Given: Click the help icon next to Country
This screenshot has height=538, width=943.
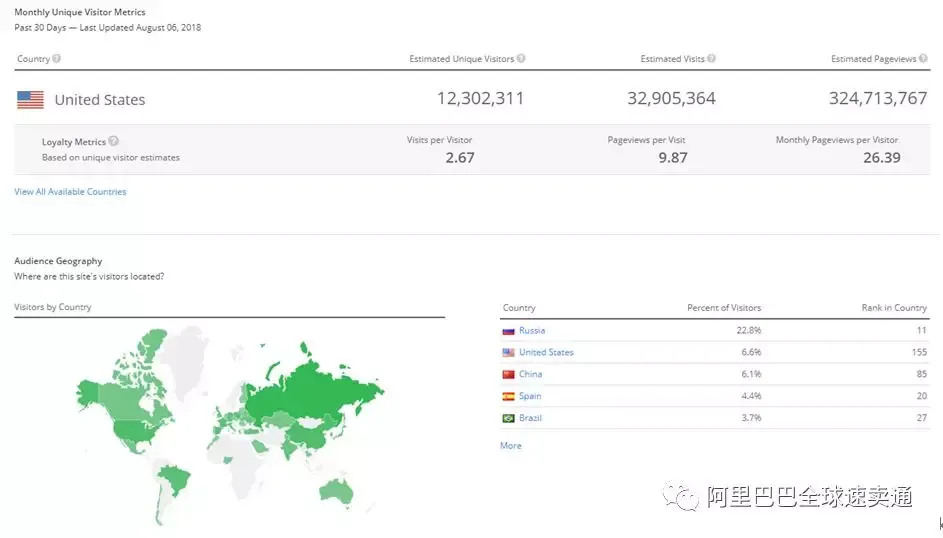Looking at the screenshot, I should [x=57, y=58].
